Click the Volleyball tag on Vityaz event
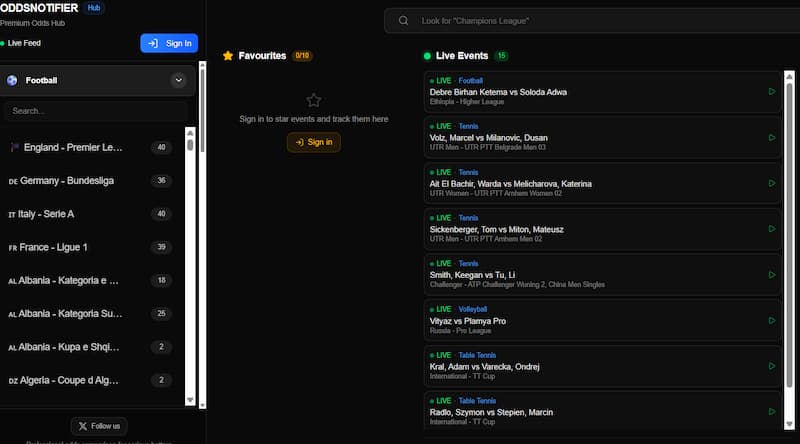The width and height of the screenshot is (800, 444). click(x=472, y=309)
